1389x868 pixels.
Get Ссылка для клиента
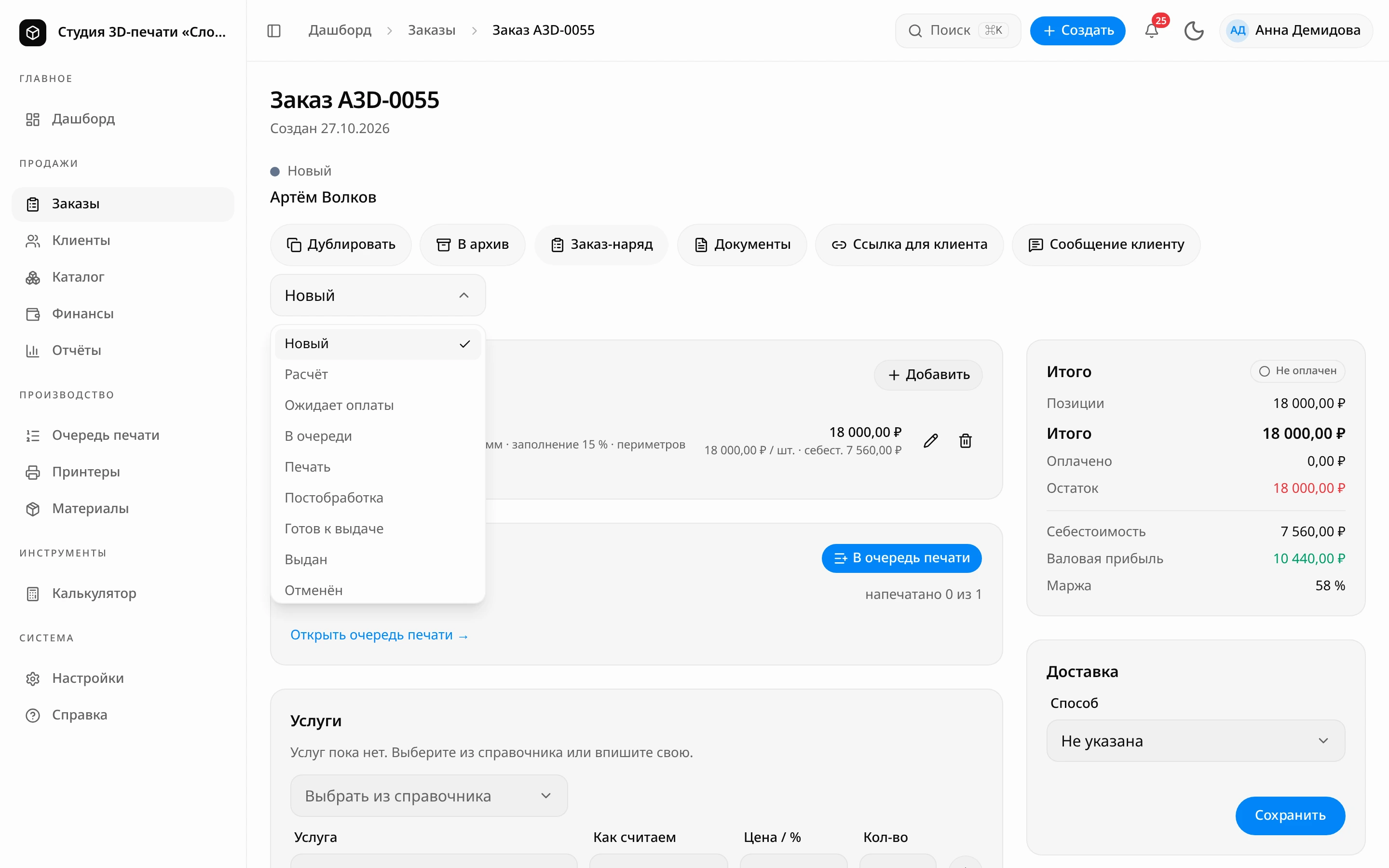pyautogui.click(x=909, y=244)
